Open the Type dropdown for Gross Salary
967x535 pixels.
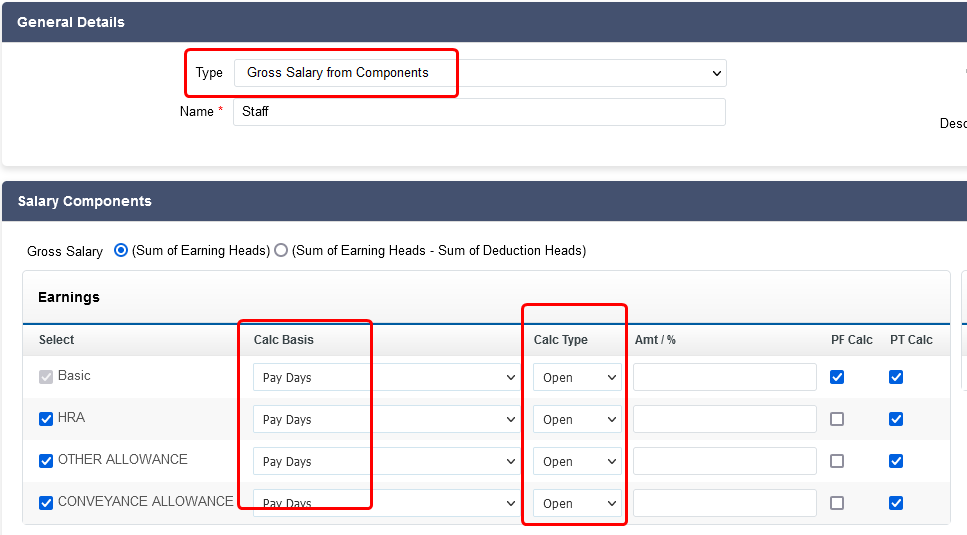click(480, 73)
